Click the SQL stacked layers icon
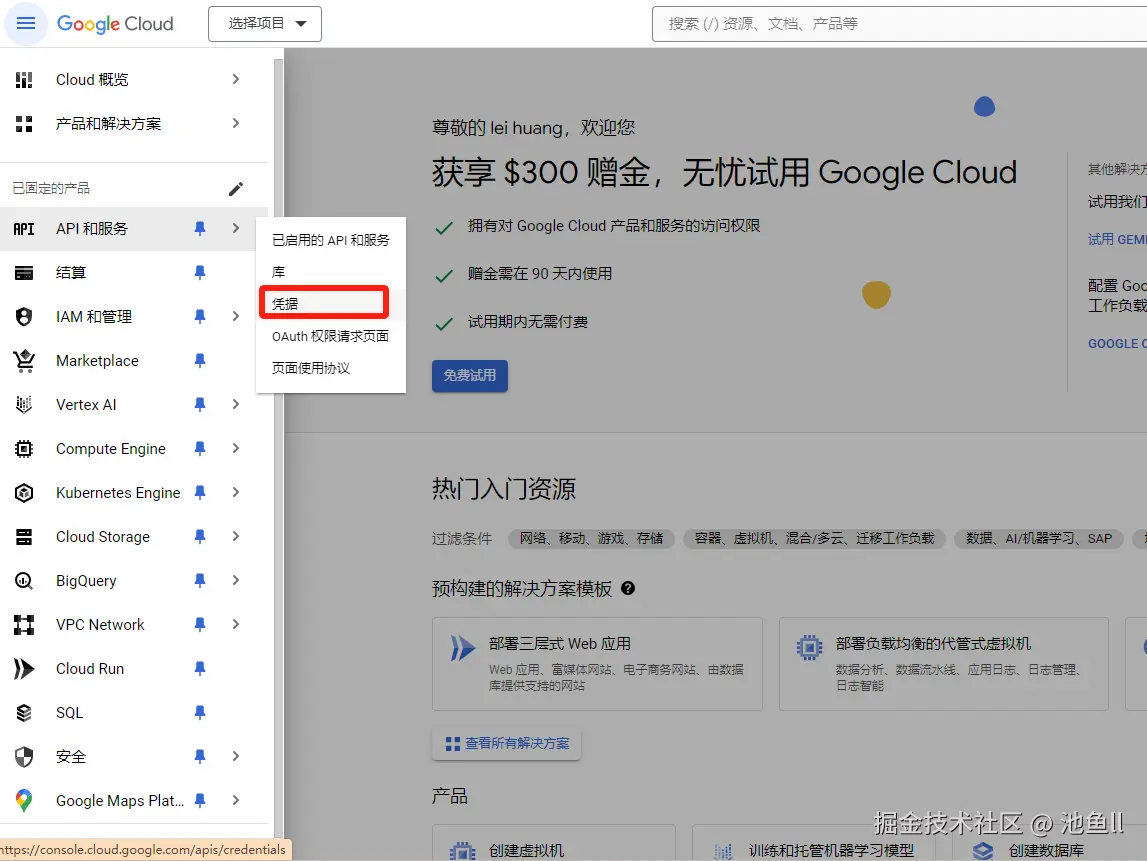 coord(24,713)
